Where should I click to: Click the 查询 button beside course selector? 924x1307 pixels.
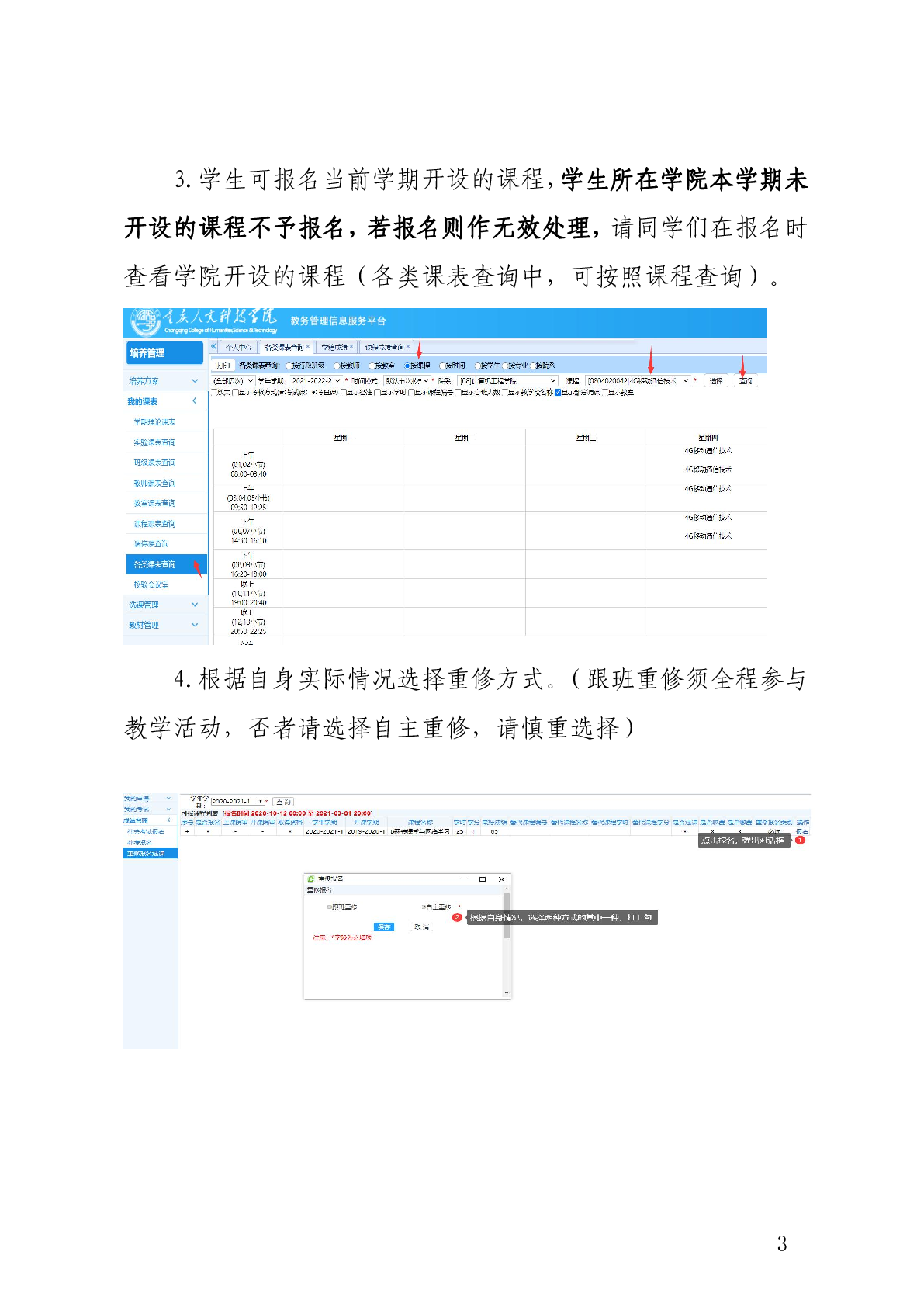pos(746,381)
